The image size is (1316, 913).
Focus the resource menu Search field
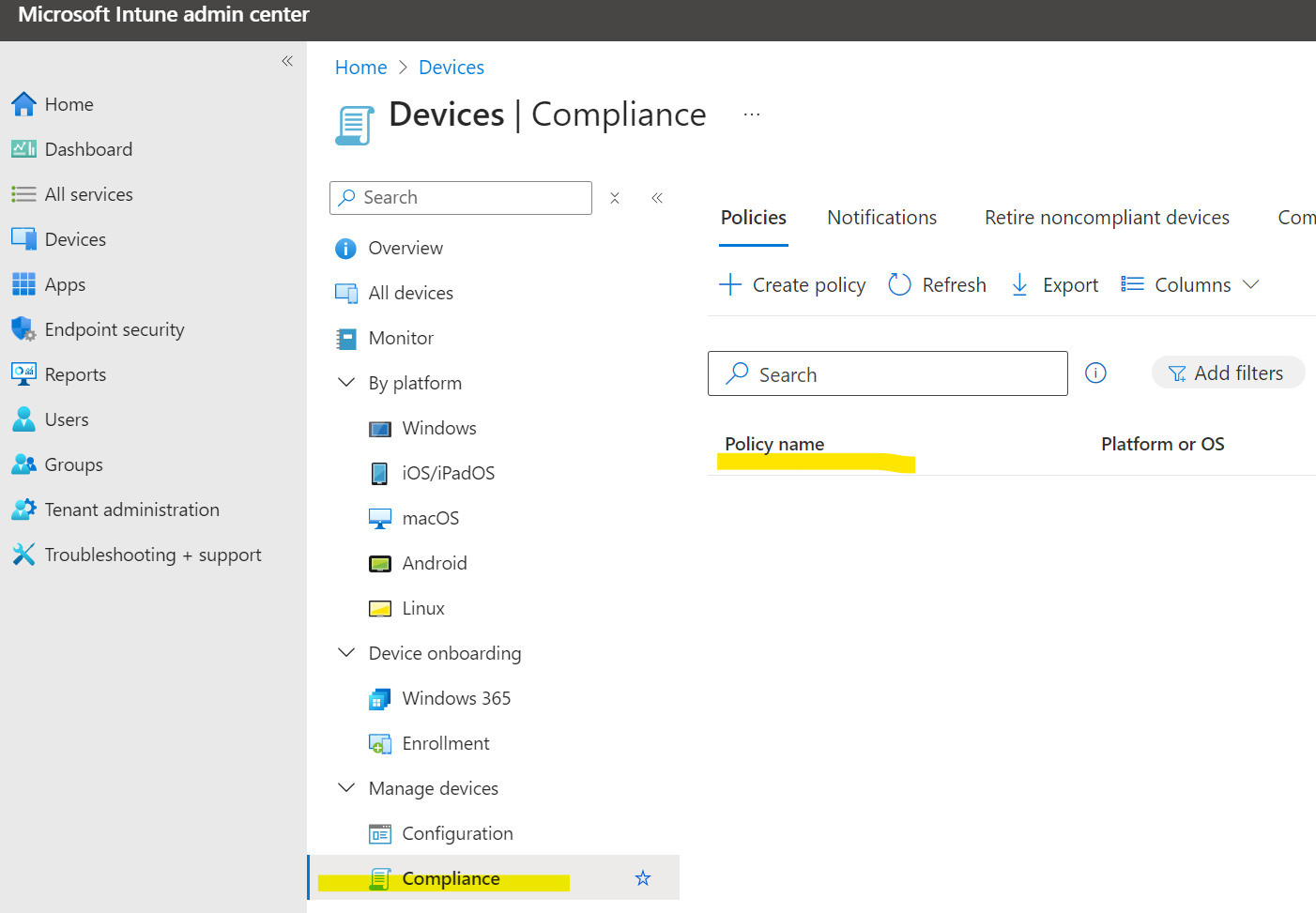tap(461, 198)
